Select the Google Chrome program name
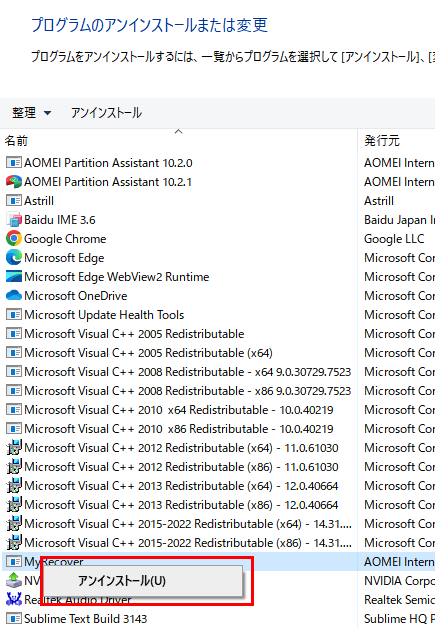435x628 pixels. (65, 239)
